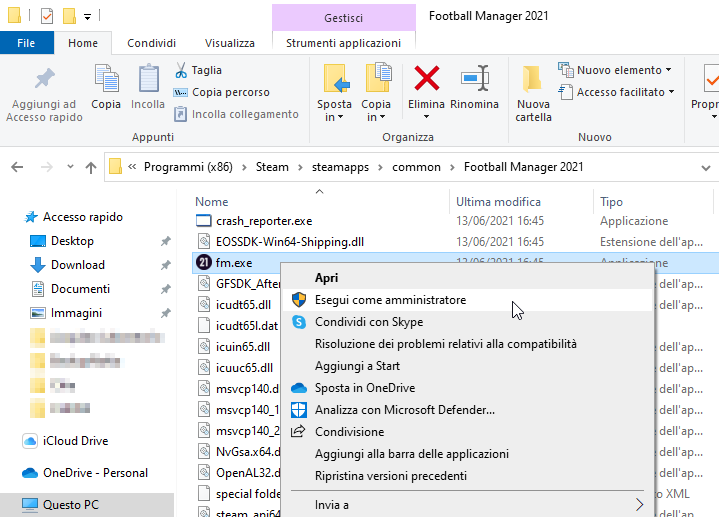Open the Nuovo elemento dropdown

(615, 70)
